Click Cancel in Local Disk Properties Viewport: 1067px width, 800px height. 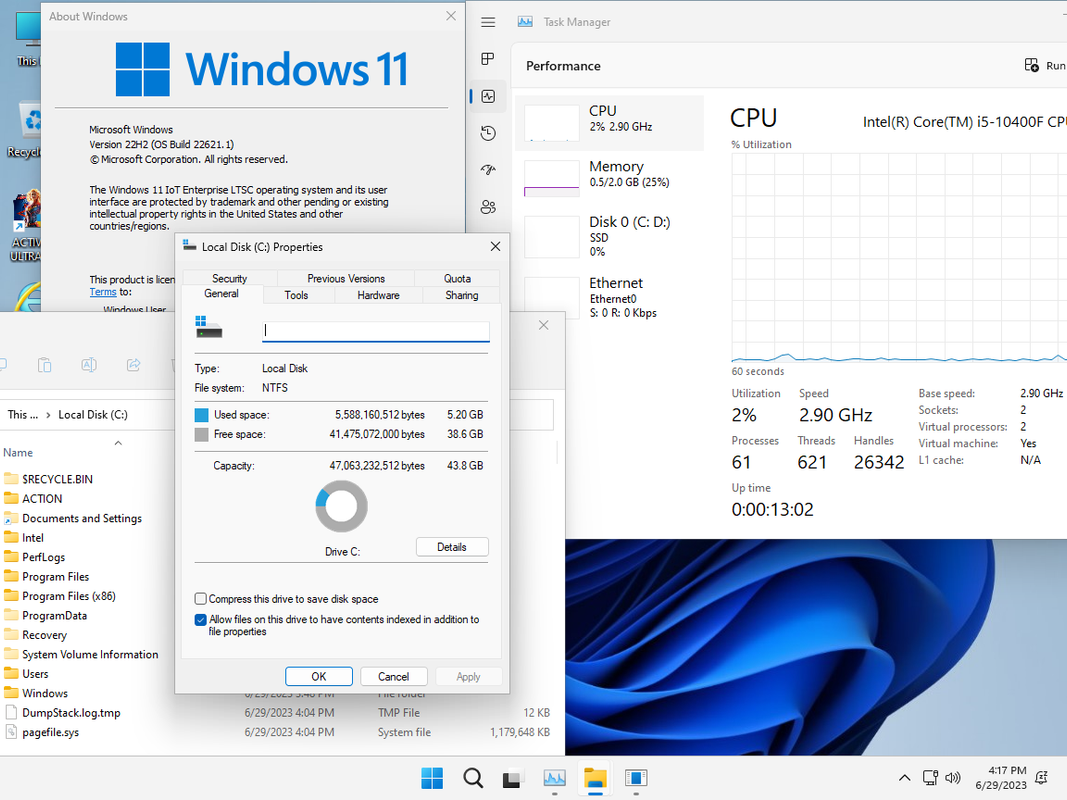point(393,676)
